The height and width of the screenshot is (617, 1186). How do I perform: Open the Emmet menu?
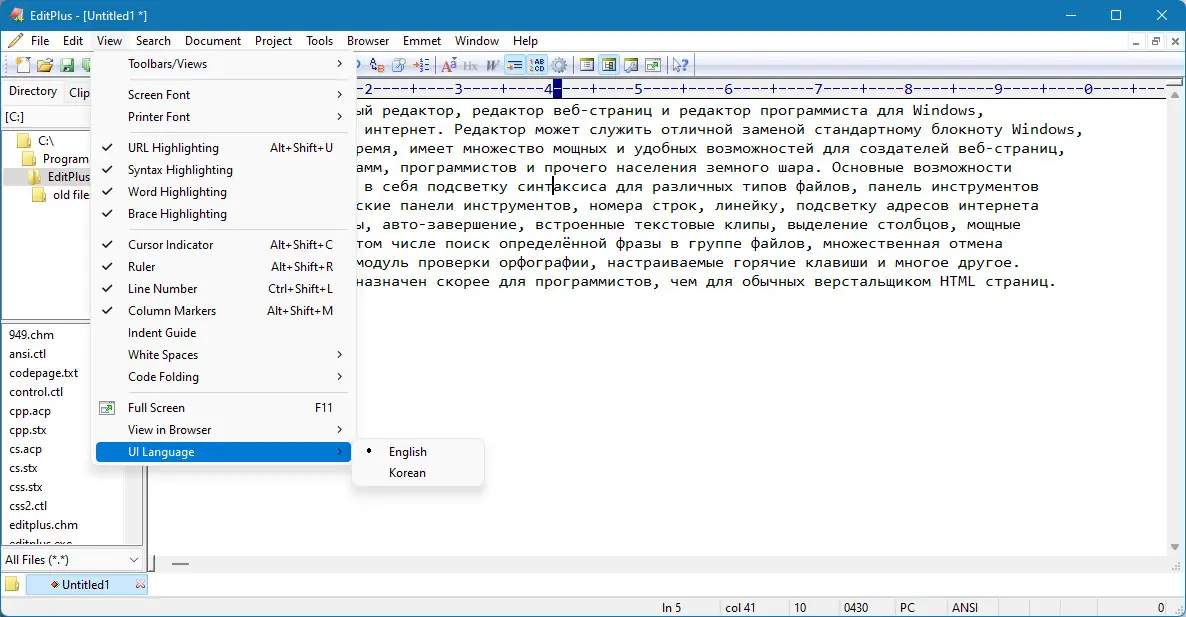click(x=422, y=41)
